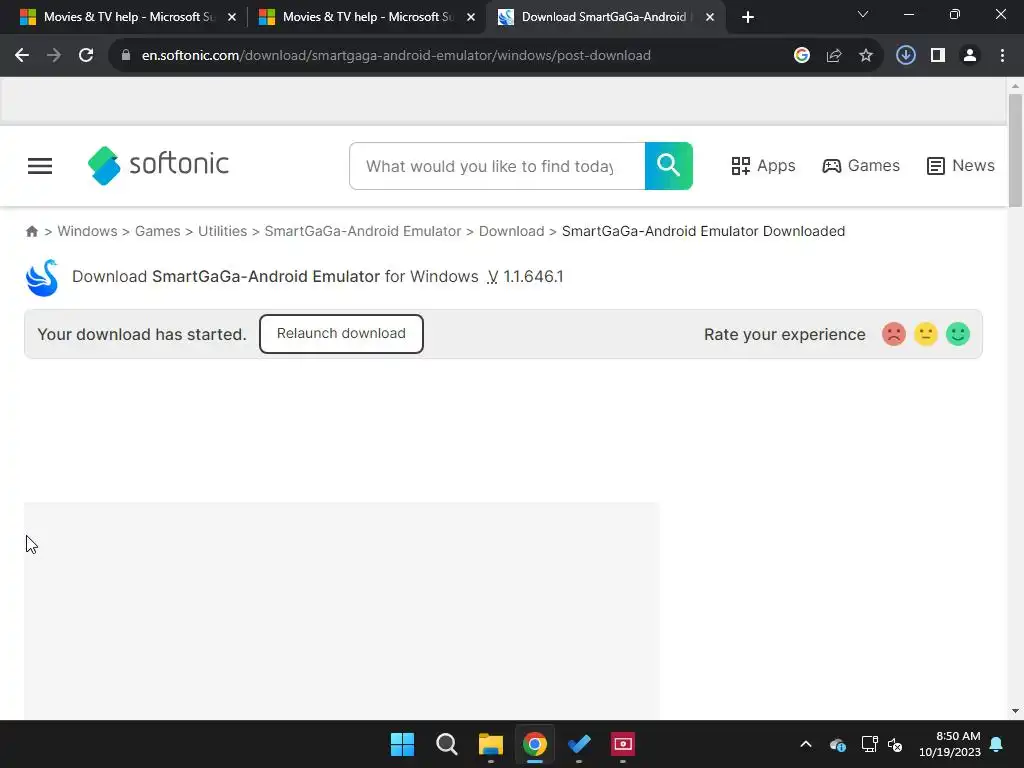This screenshot has width=1024, height=768.
Task: Open SmartGaGa-Android Emulator breadcrumb link
Action: [x=362, y=231]
